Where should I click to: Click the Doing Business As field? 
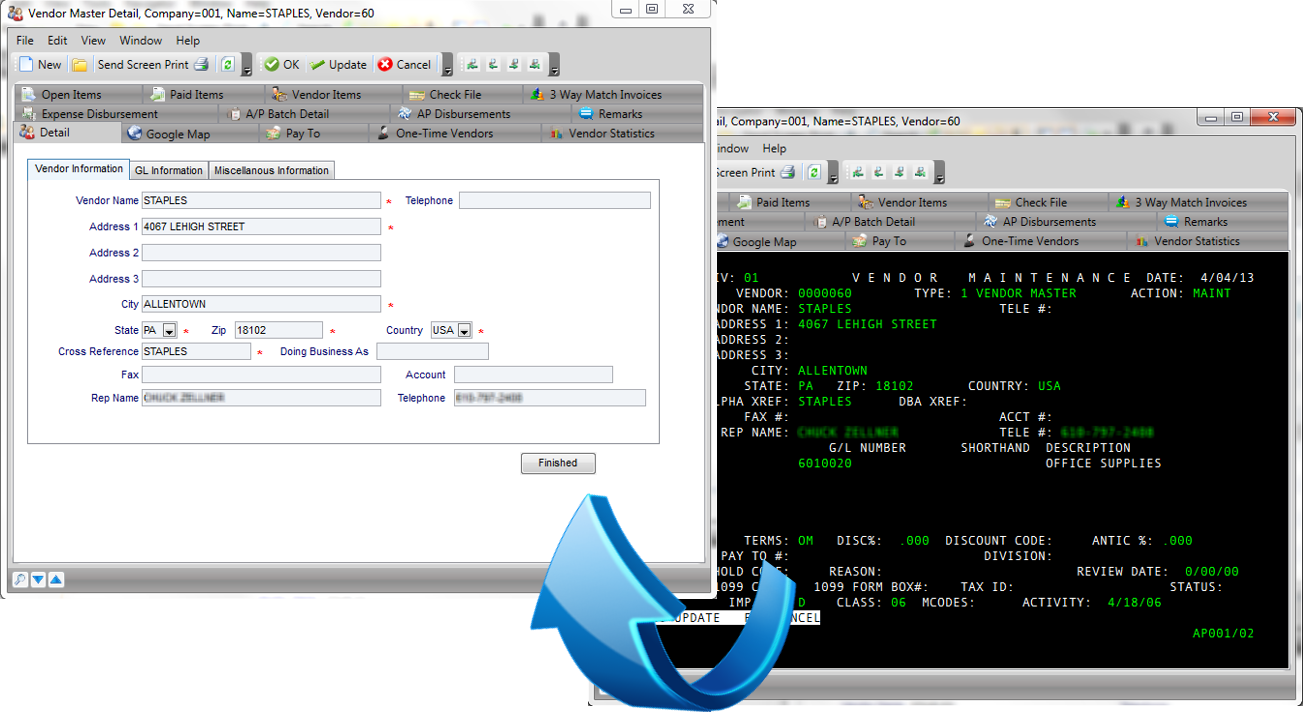433,352
